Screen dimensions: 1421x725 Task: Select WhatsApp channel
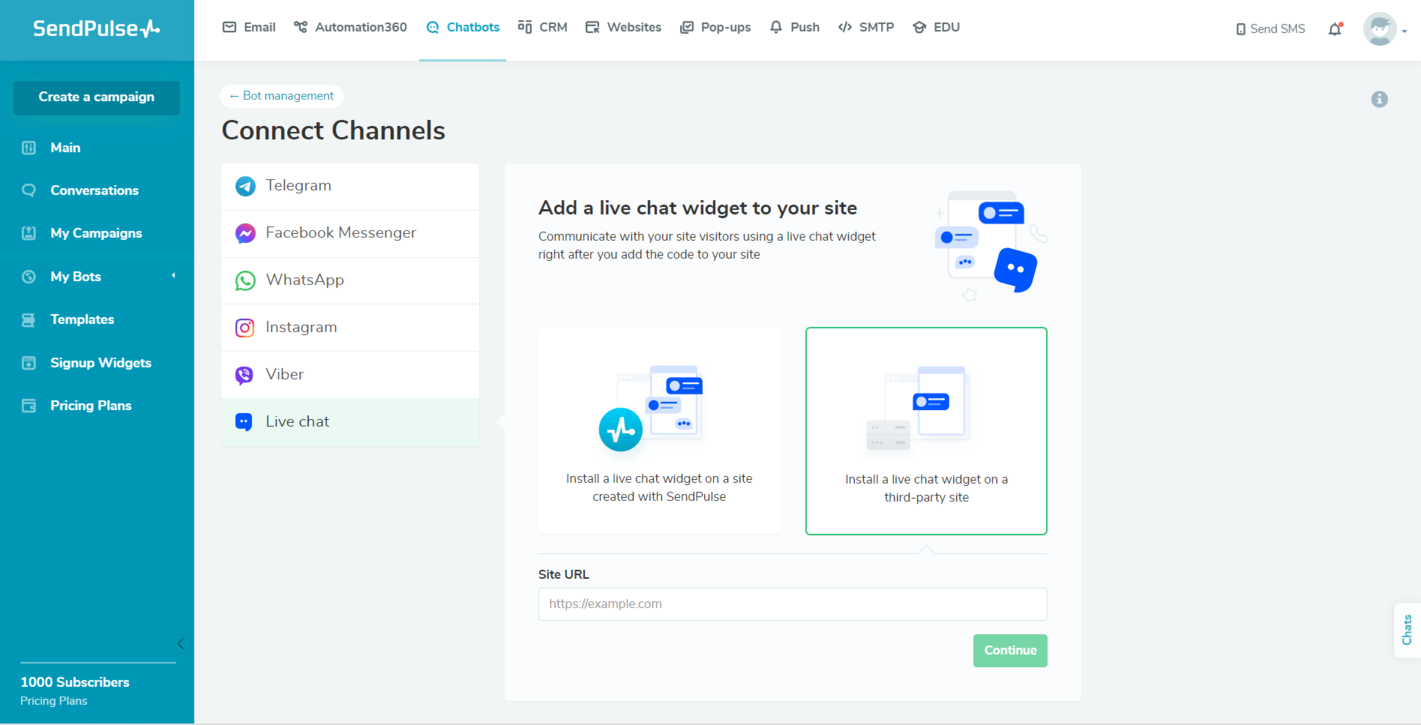click(350, 280)
